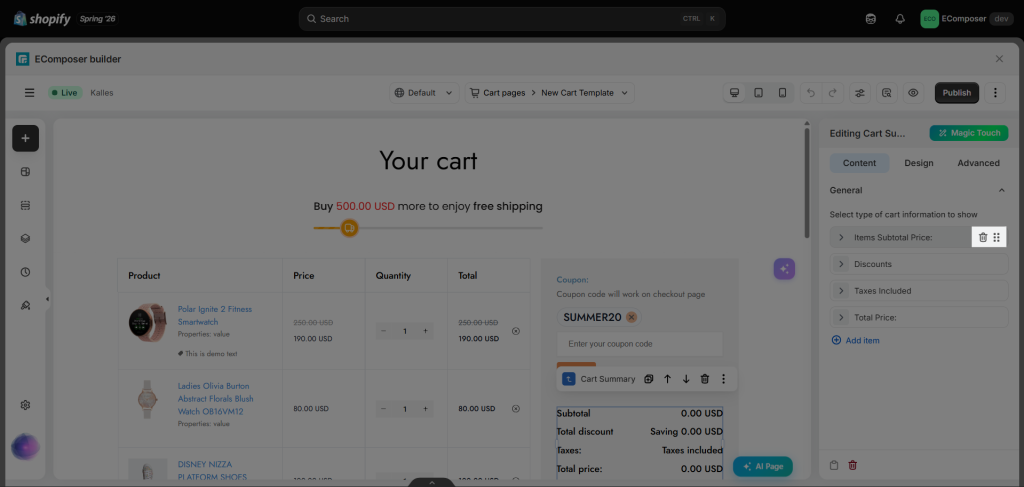Open the history clock icon
Viewport: 1024px width, 487px height.
coord(25,272)
